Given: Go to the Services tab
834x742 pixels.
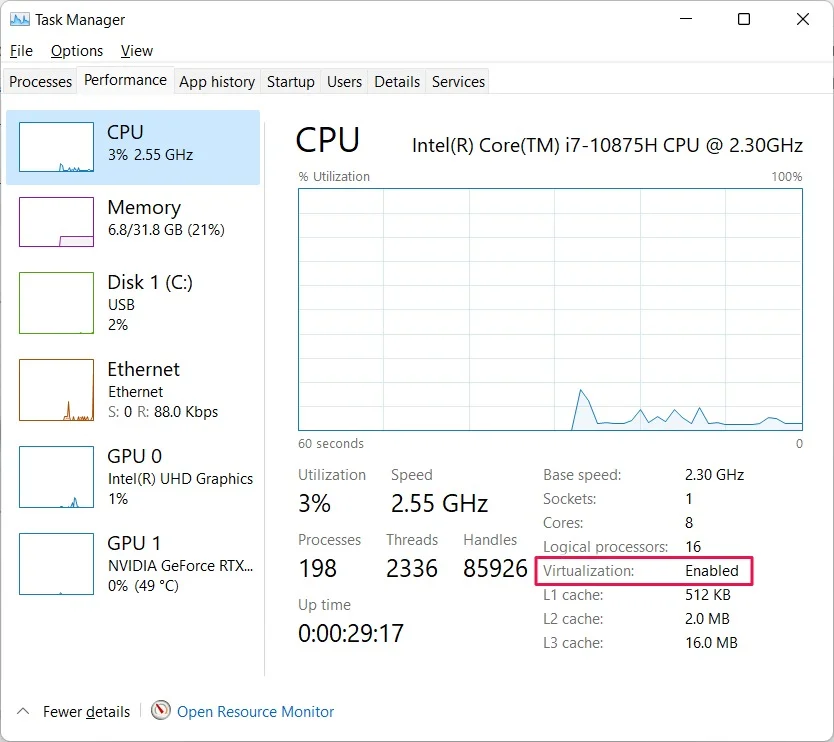Looking at the screenshot, I should [x=458, y=81].
